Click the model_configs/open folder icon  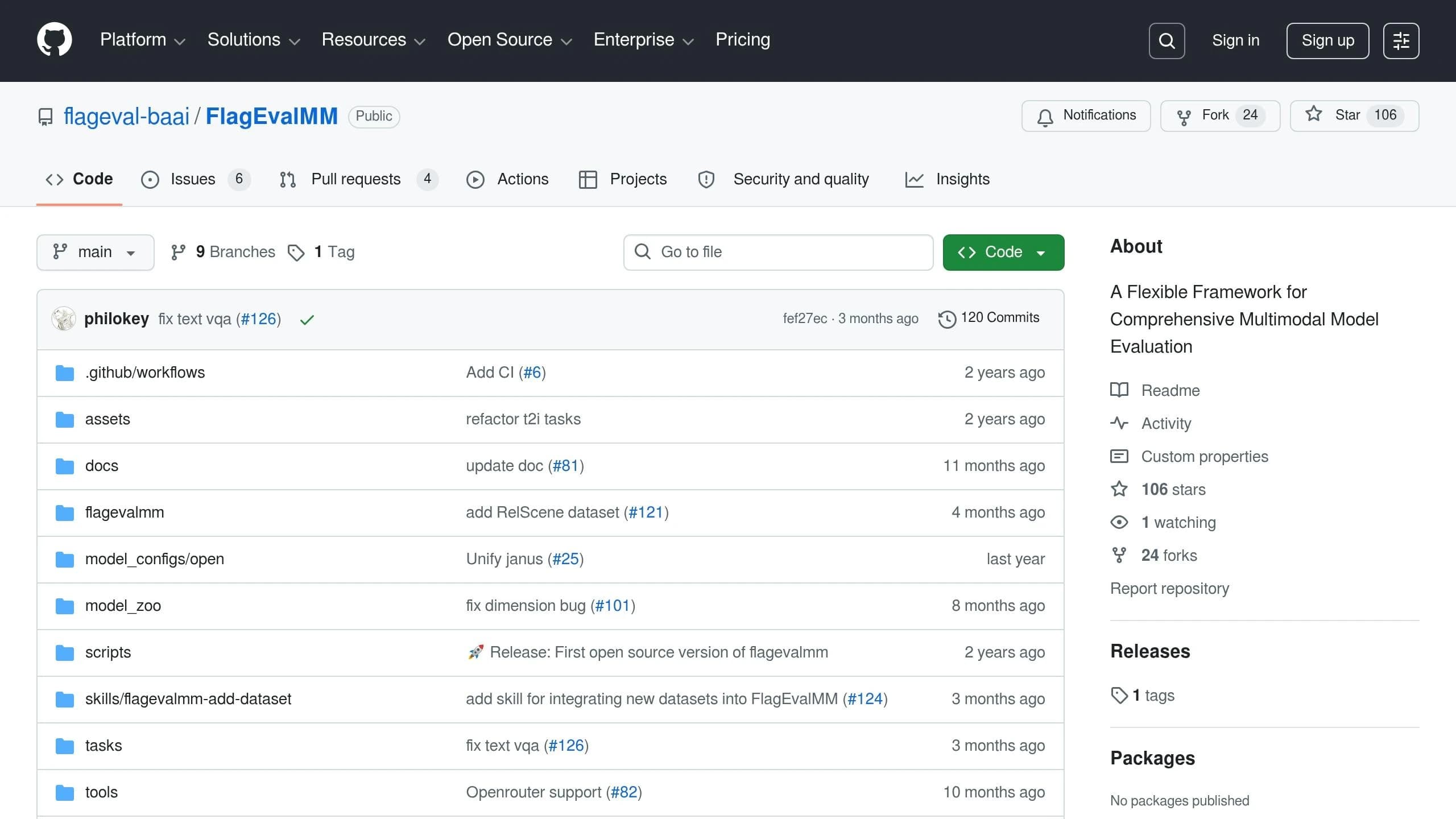(x=65, y=560)
